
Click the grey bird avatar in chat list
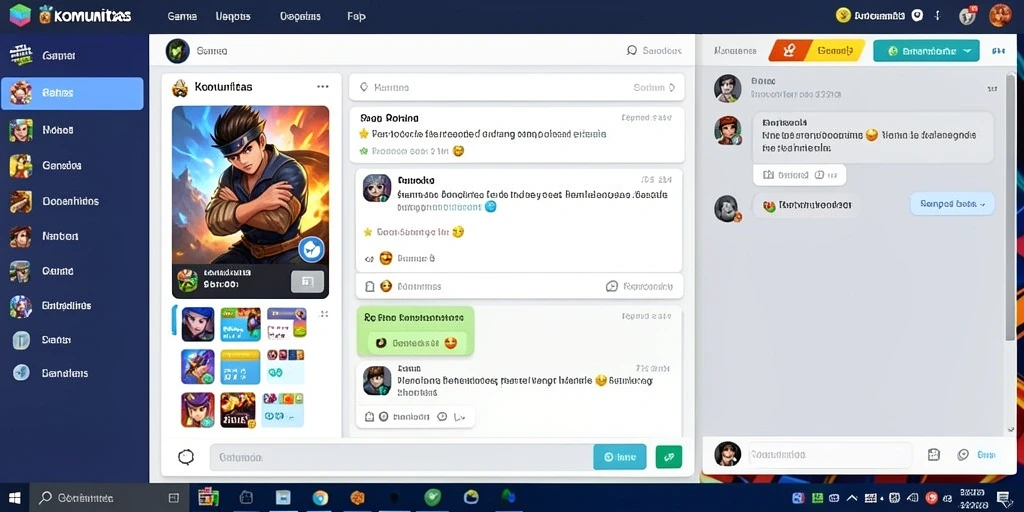coord(727,208)
